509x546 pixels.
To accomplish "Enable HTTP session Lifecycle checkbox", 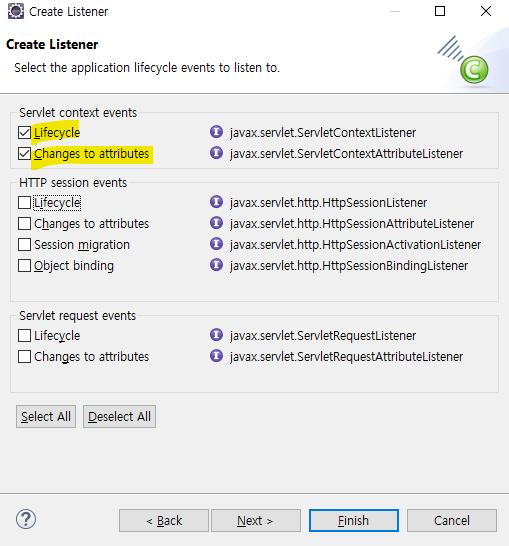I will (x=24, y=203).
